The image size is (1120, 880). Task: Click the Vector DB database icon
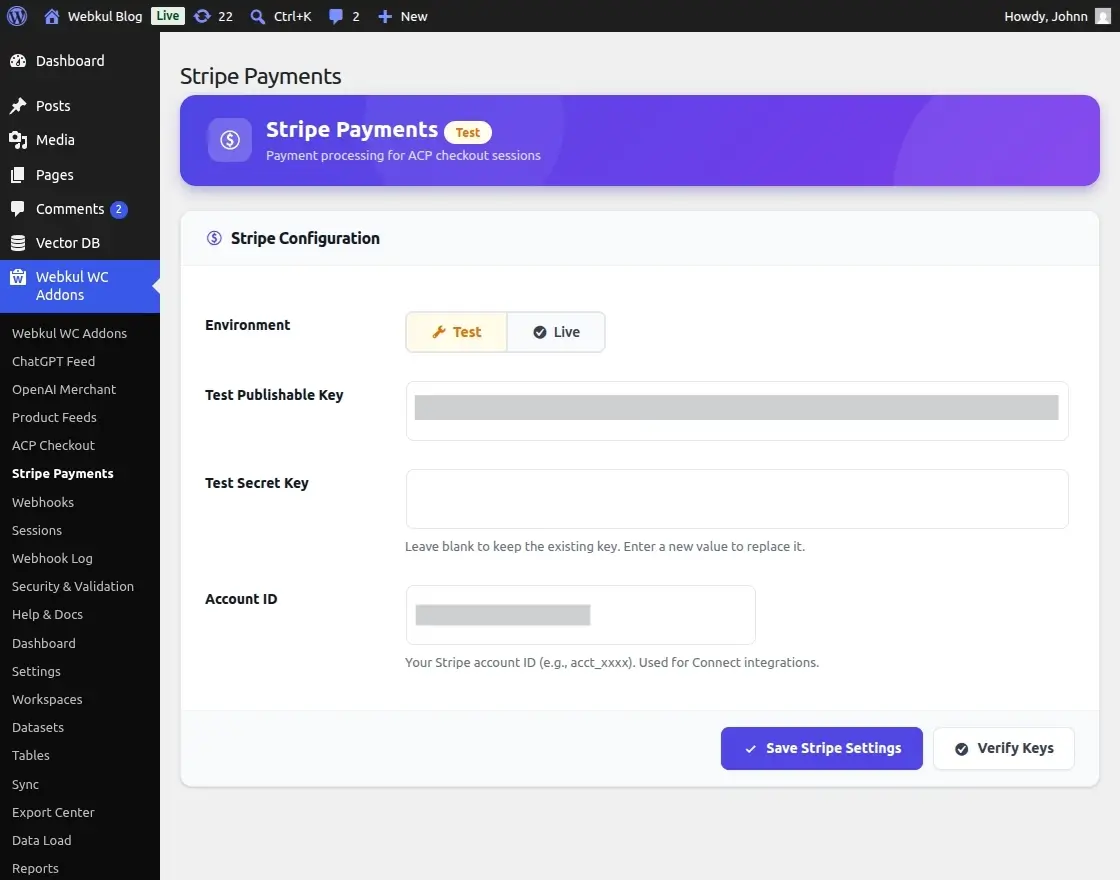click(18, 243)
